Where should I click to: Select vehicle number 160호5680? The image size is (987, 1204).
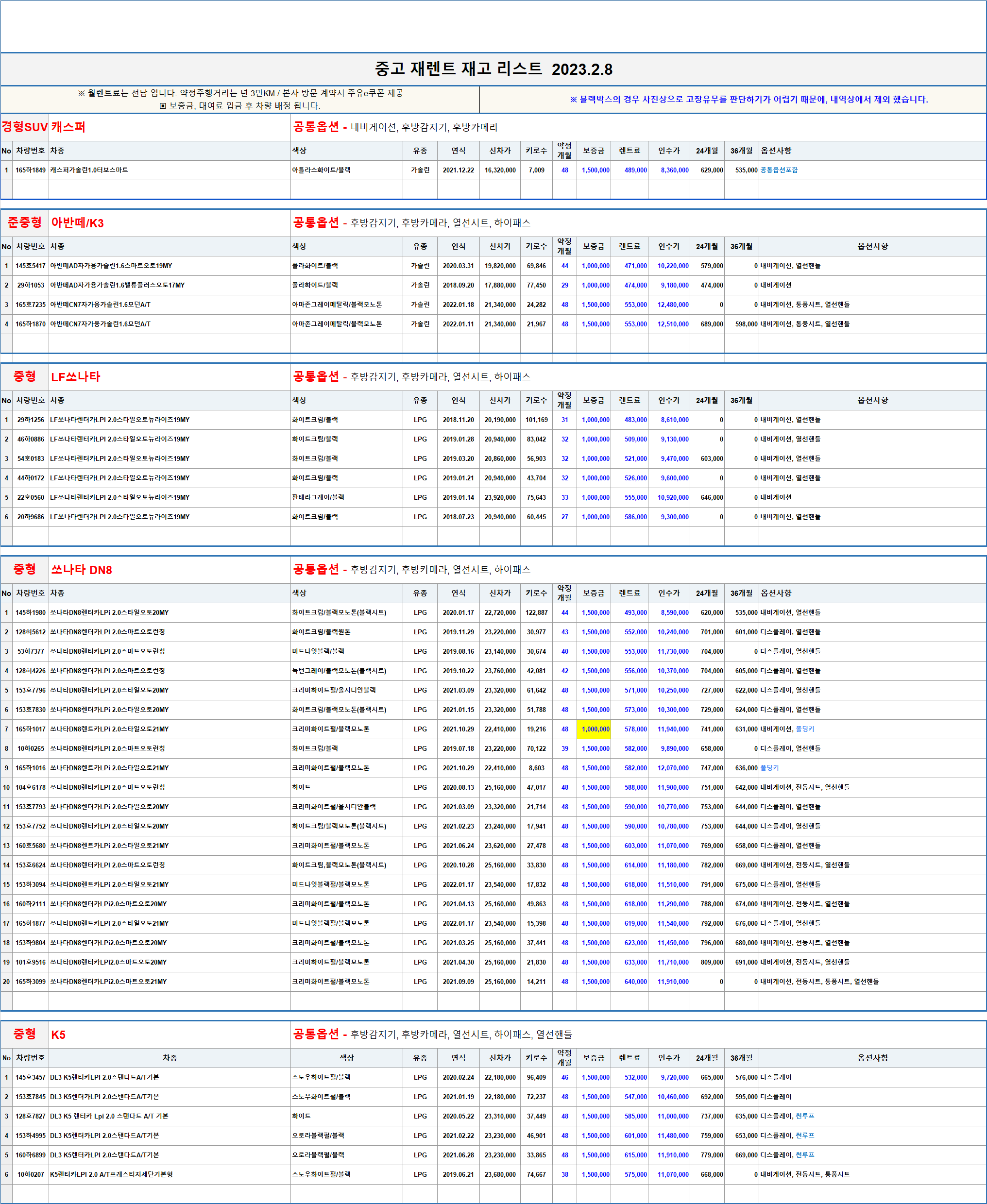tap(30, 846)
